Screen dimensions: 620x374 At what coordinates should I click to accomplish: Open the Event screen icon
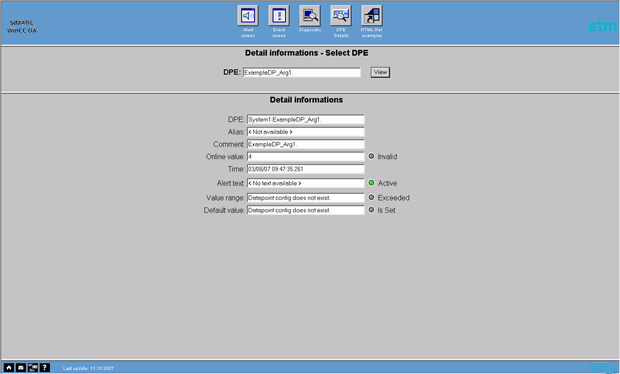pyautogui.click(x=279, y=16)
